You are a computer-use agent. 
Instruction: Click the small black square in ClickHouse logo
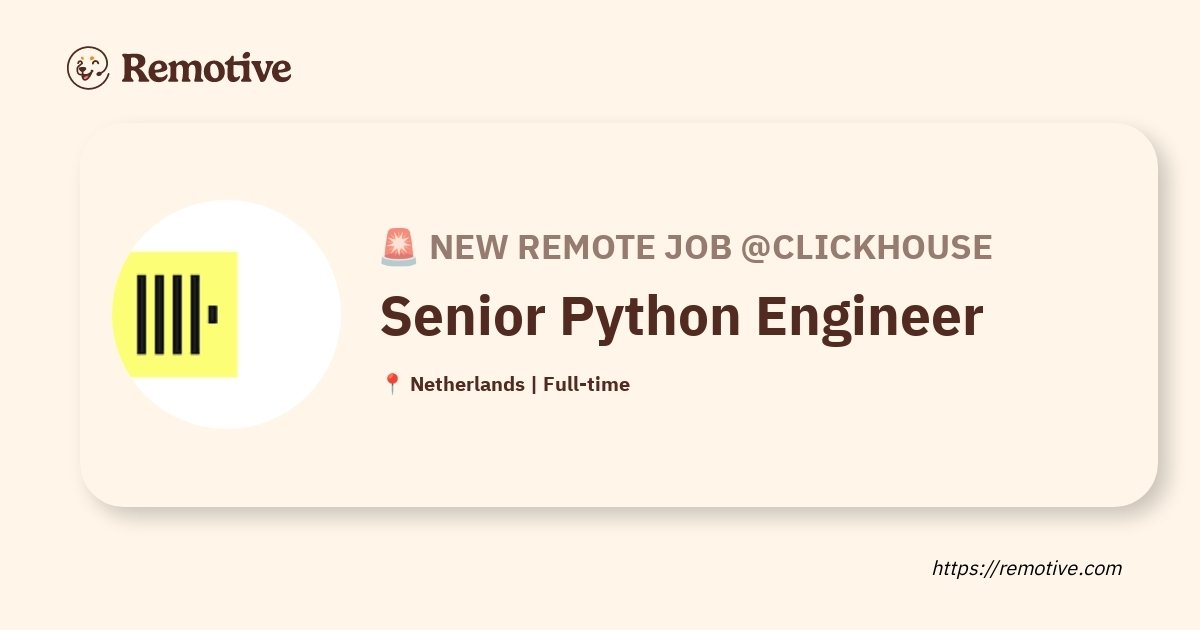coord(212,314)
